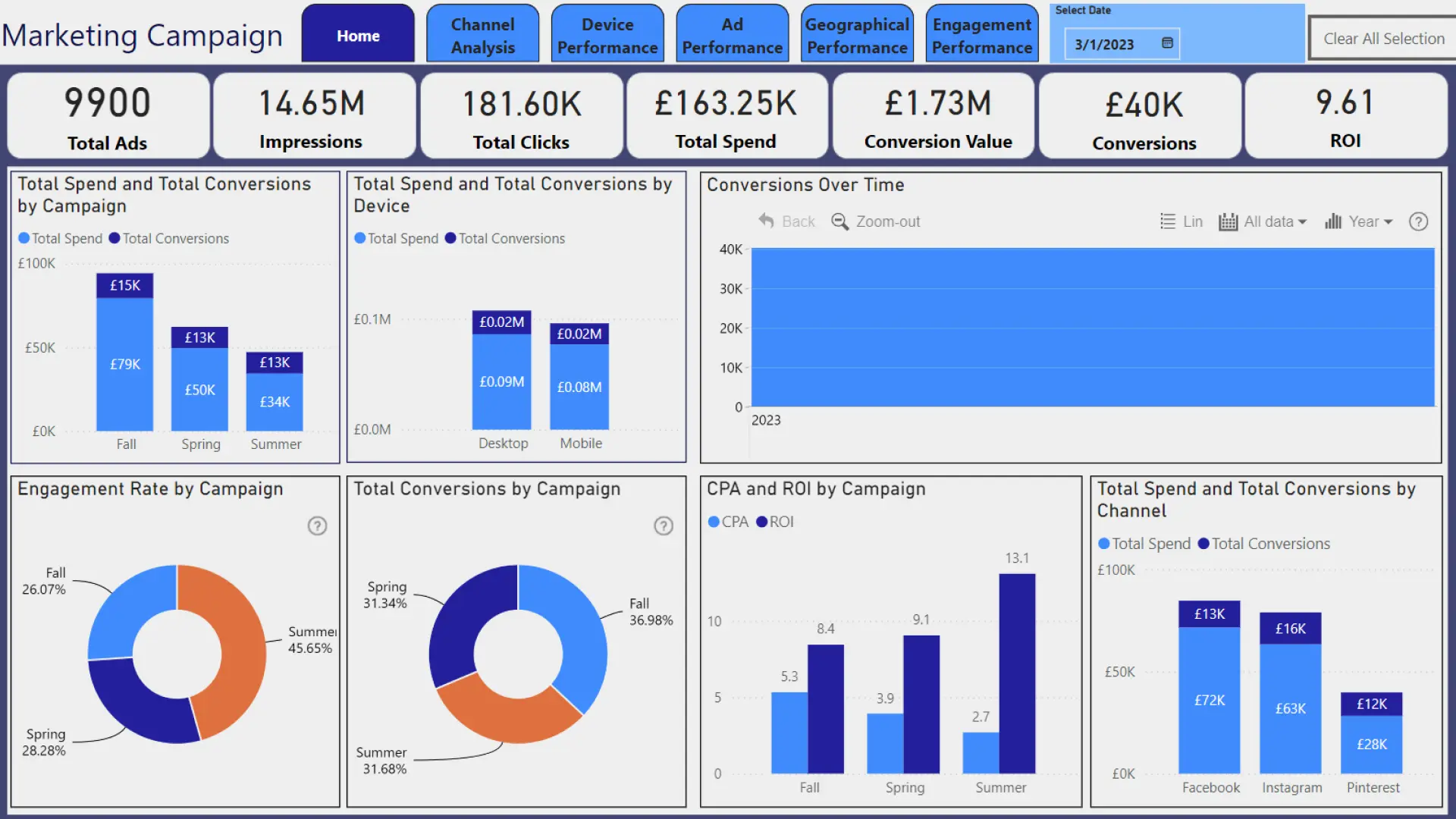1456x819 pixels.
Task: Click the Spring ROI 9.1 bar
Action: 921,704
